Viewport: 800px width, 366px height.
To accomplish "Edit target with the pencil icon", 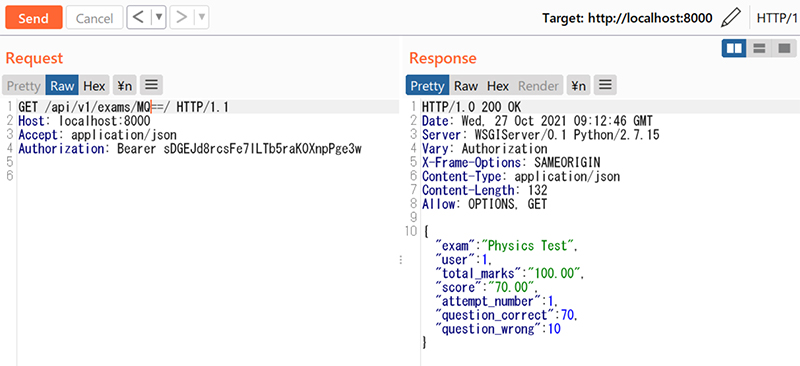I will [x=731, y=18].
